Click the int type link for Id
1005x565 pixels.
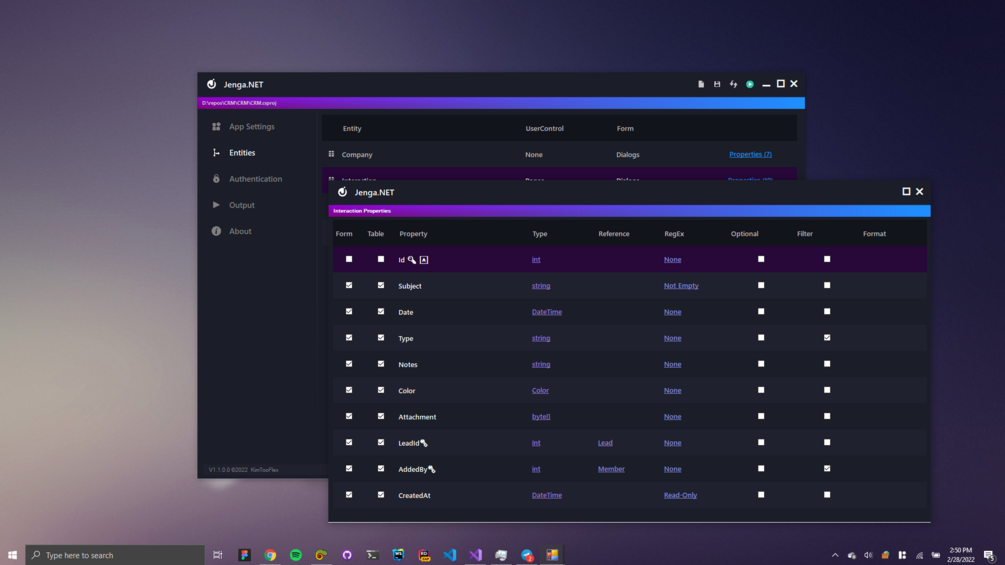tap(536, 259)
